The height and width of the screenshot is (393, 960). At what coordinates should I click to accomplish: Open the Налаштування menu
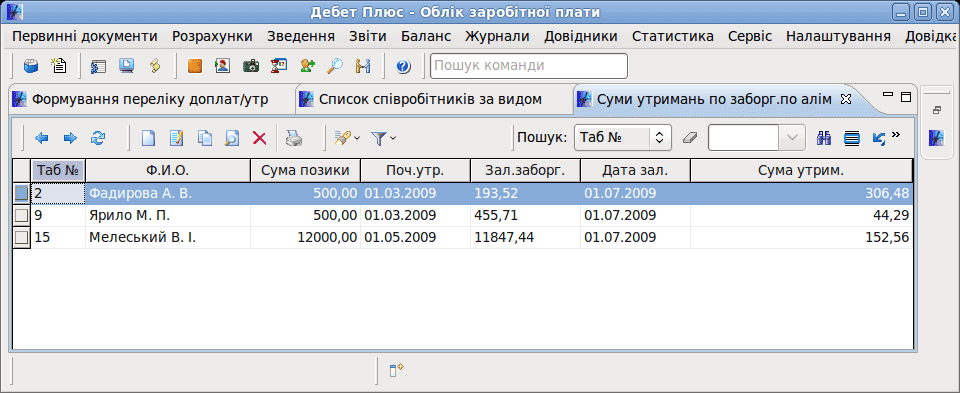[x=838, y=36]
